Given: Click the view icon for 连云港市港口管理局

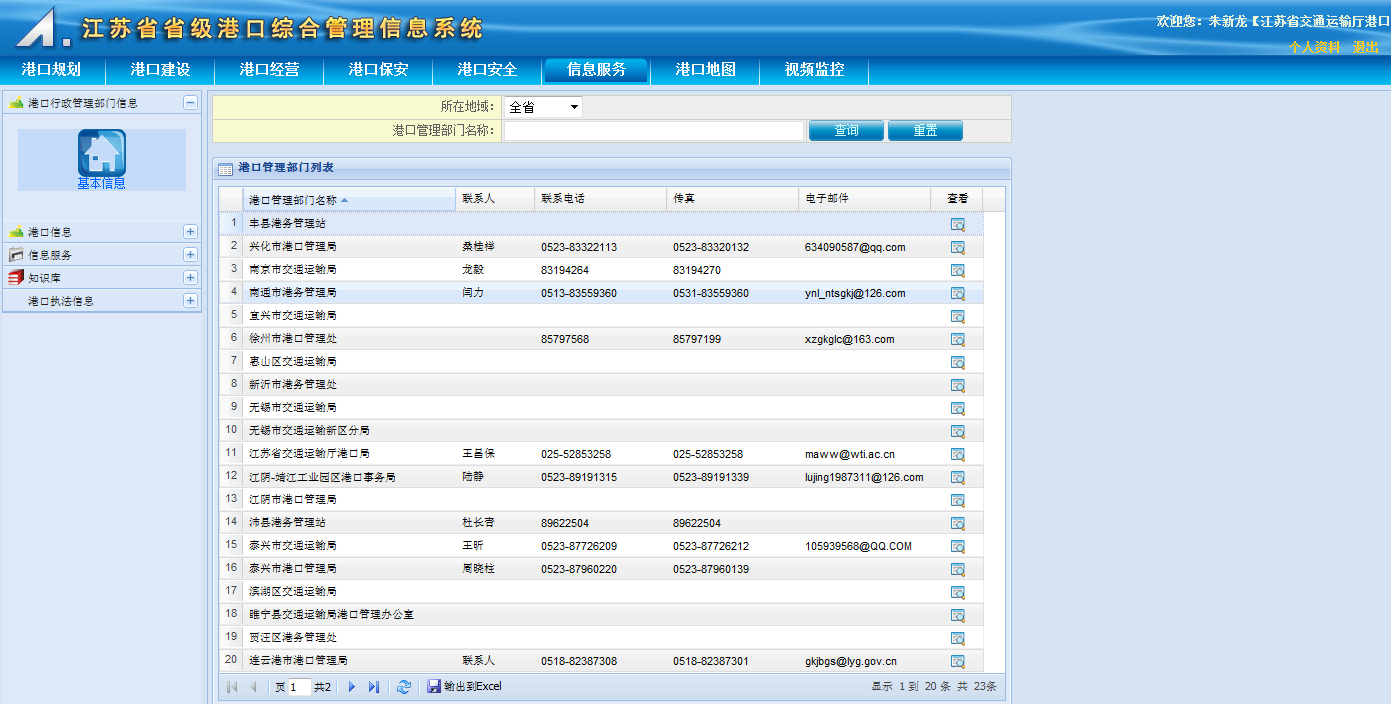Looking at the screenshot, I should point(957,661).
